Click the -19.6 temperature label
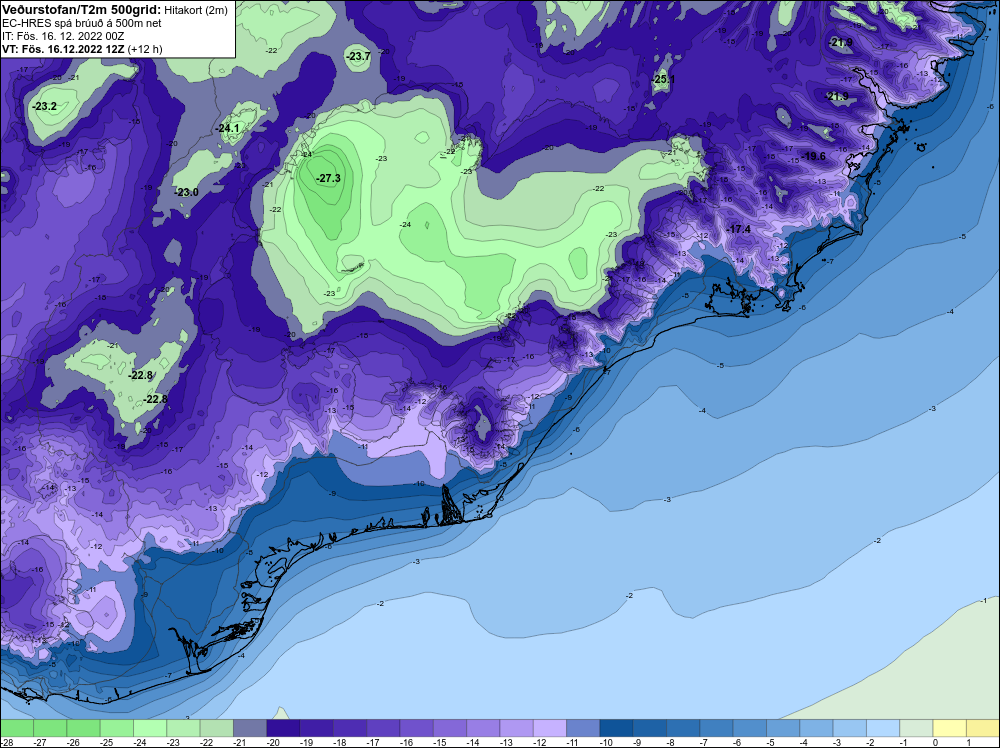Image resolution: width=1000 pixels, height=748 pixels. click(813, 156)
